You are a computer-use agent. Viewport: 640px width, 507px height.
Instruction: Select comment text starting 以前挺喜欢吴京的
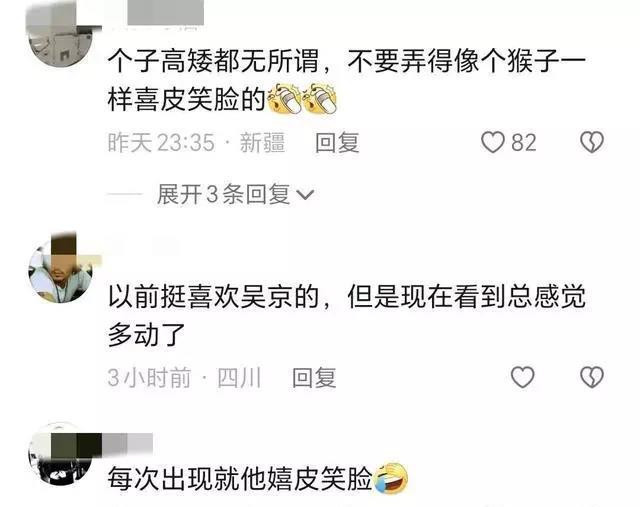(347, 315)
